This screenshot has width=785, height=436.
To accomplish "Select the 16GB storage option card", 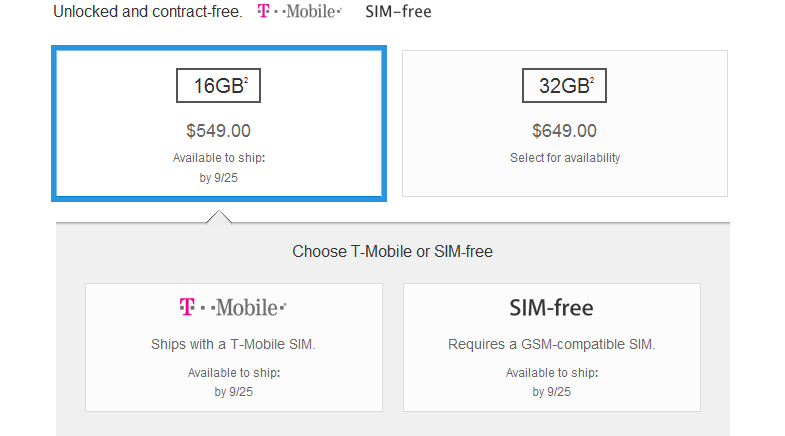I will pos(219,124).
